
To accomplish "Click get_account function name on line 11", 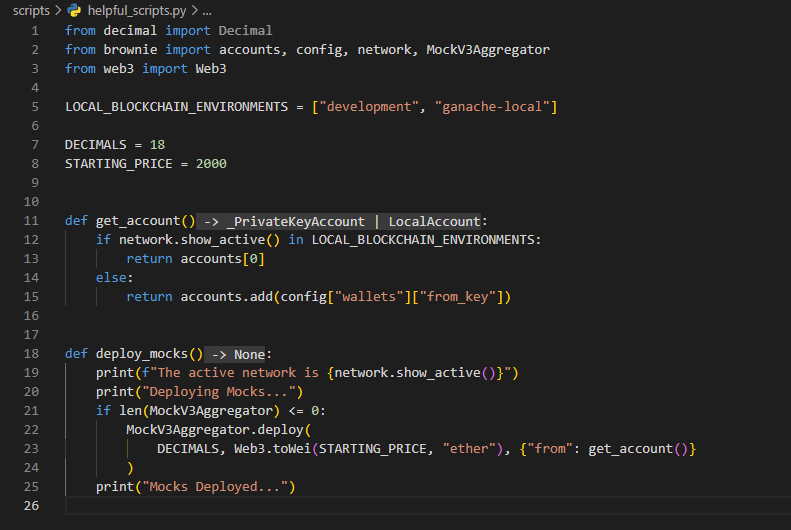I will pos(138,221).
